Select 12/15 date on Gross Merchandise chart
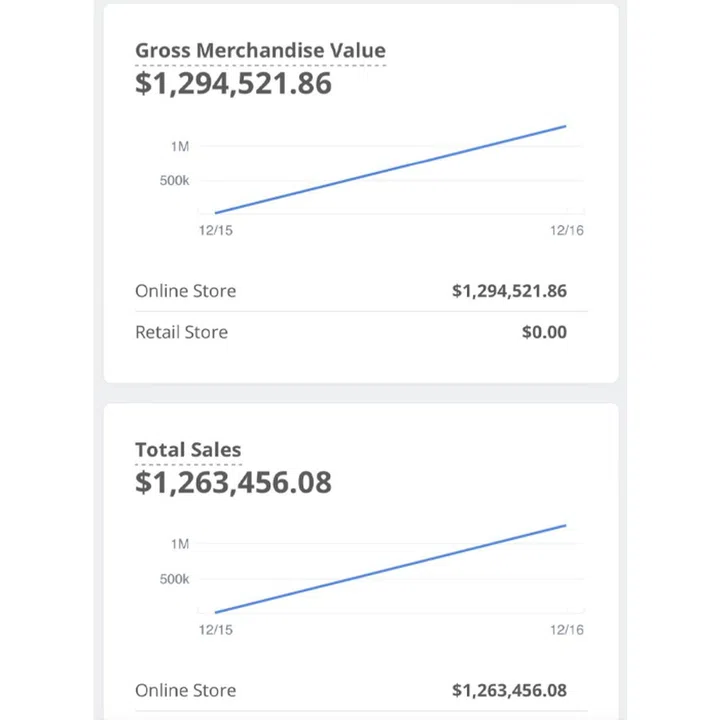 [x=215, y=231]
